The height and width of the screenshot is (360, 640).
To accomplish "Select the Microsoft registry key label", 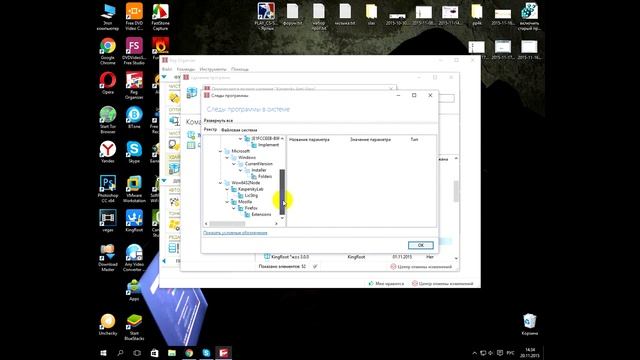I will click(x=240, y=151).
